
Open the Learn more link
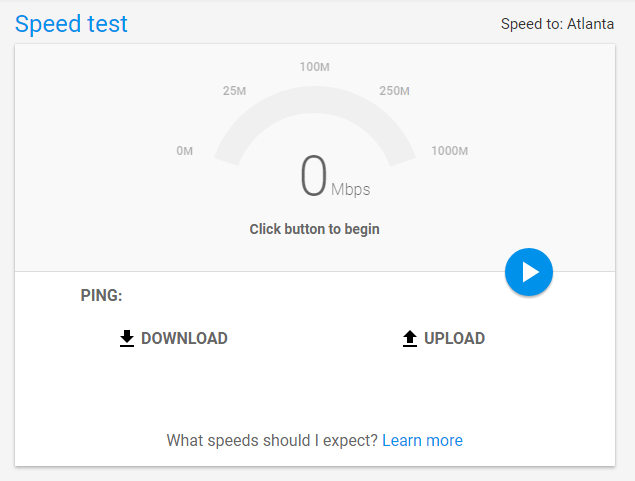click(x=422, y=440)
